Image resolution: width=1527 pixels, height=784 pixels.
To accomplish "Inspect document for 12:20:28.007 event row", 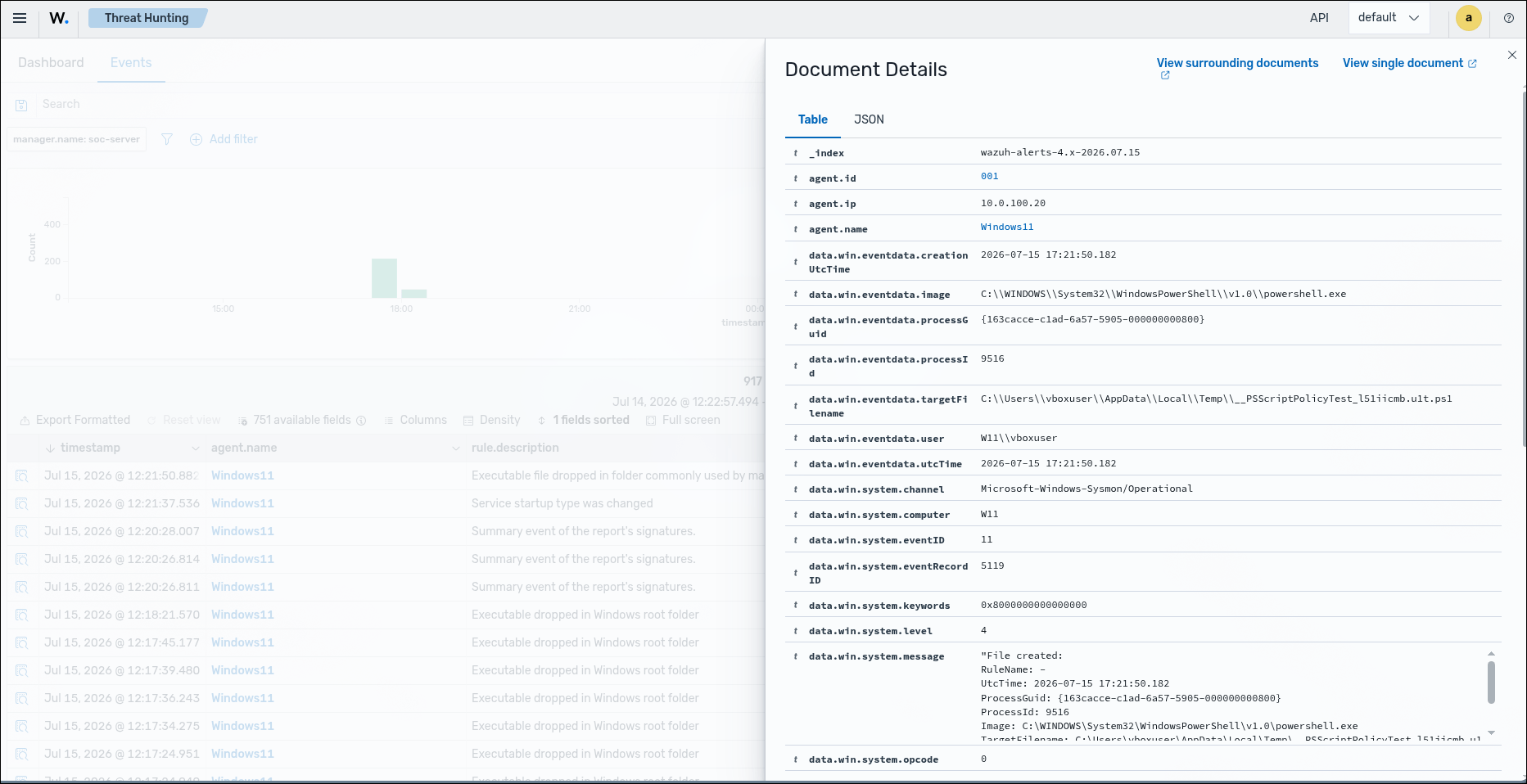I will [22, 531].
